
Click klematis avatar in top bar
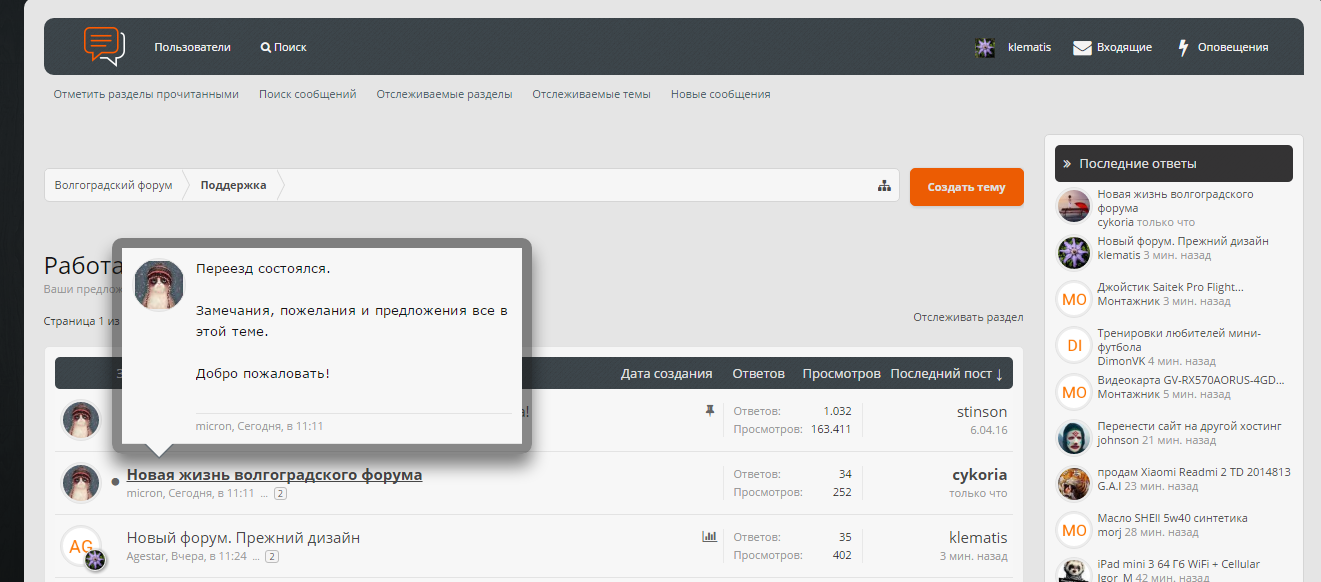(x=985, y=47)
